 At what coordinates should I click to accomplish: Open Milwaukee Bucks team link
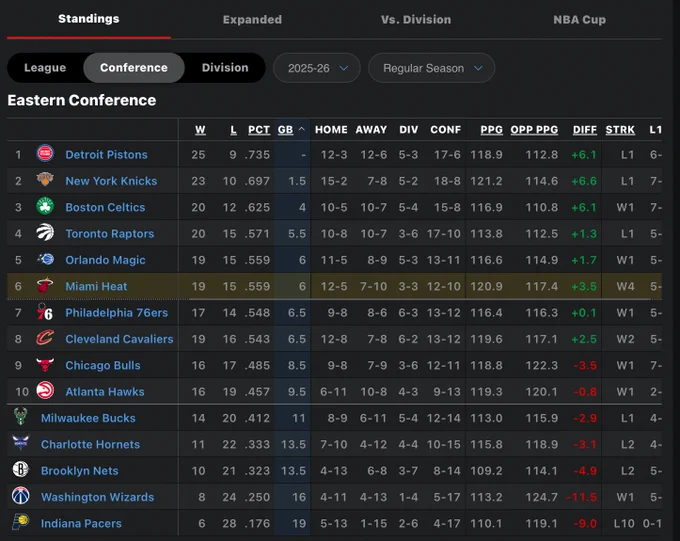[x=88, y=418]
